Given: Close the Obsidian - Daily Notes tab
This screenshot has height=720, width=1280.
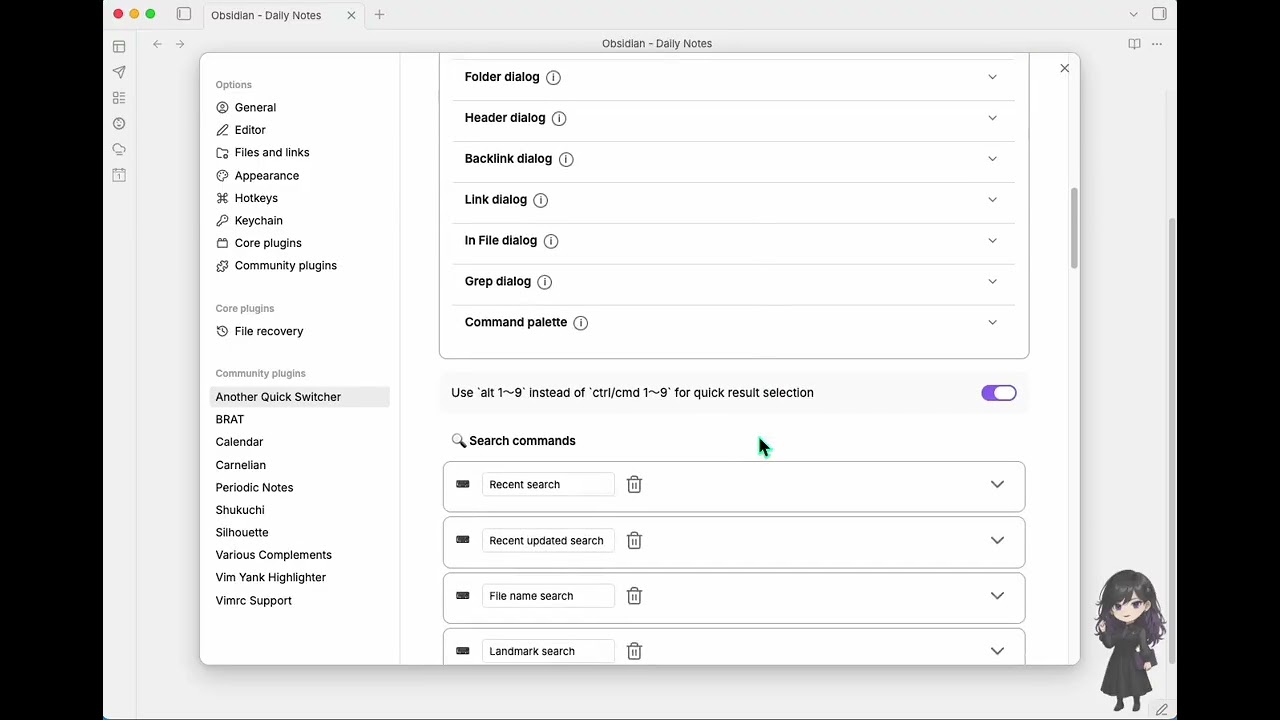Looking at the screenshot, I should [351, 15].
